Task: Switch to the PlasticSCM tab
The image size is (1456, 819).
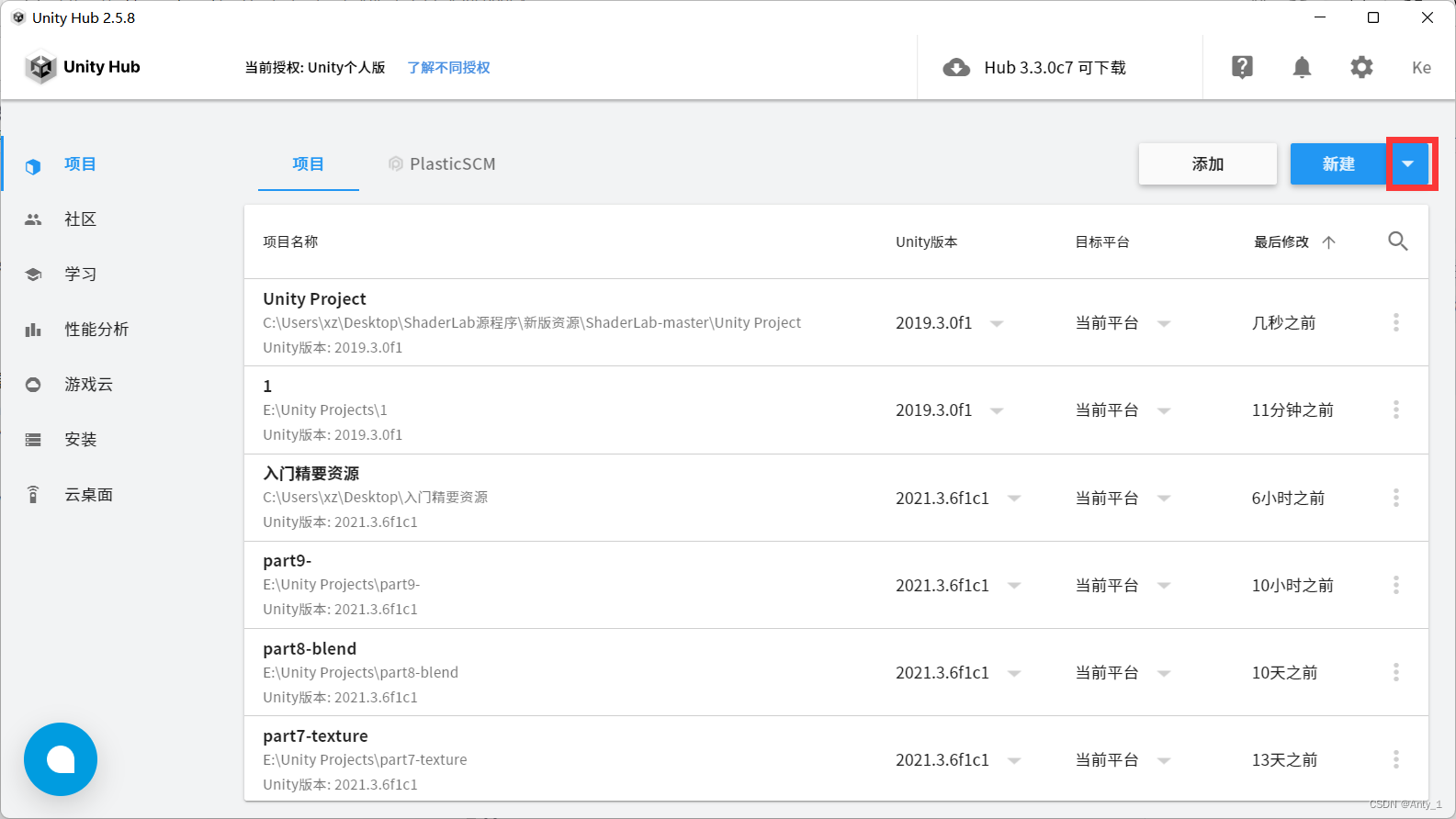Action: [x=442, y=164]
